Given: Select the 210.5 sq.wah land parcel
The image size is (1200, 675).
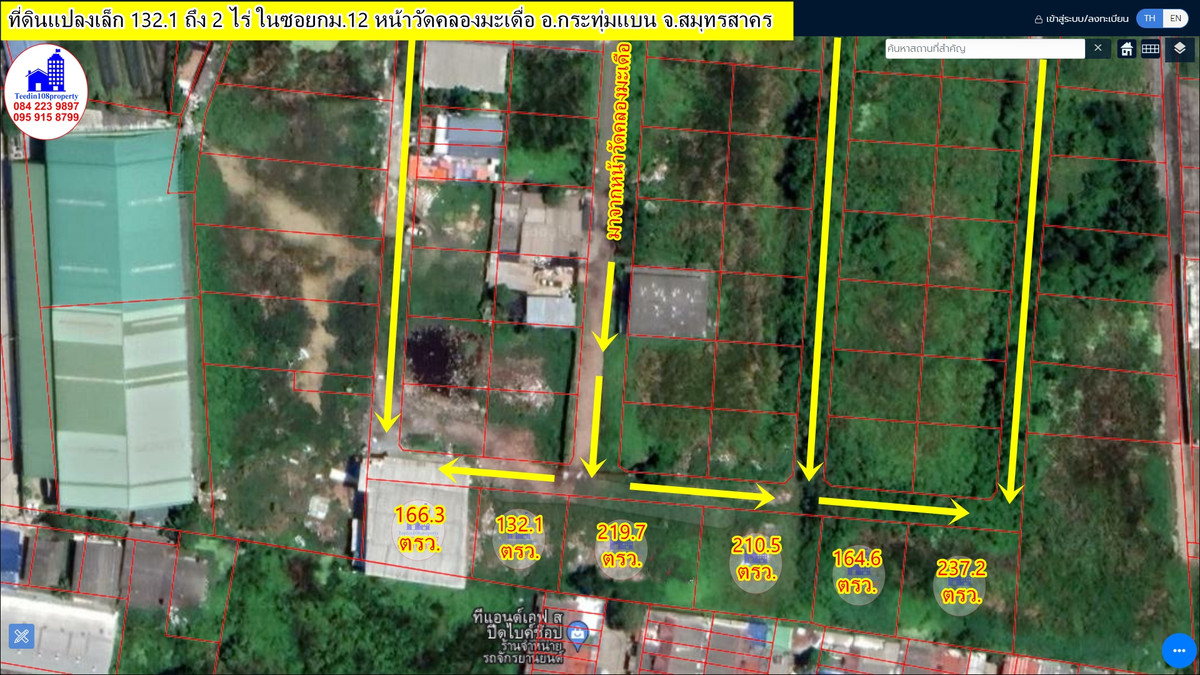Looking at the screenshot, I should pos(756,559).
